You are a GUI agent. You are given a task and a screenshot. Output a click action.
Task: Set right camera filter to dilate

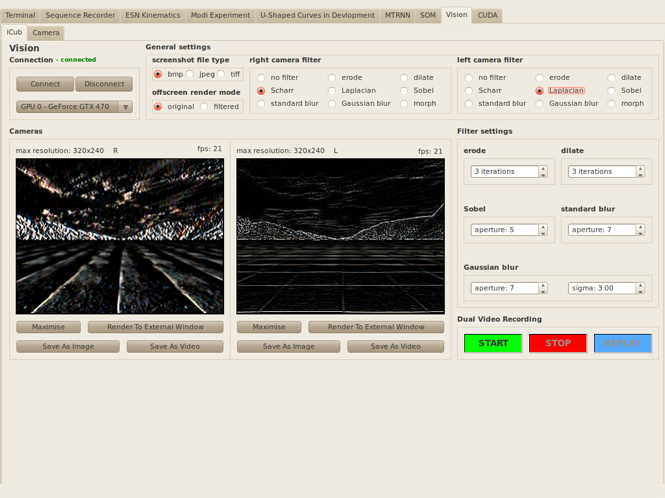pos(404,78)
